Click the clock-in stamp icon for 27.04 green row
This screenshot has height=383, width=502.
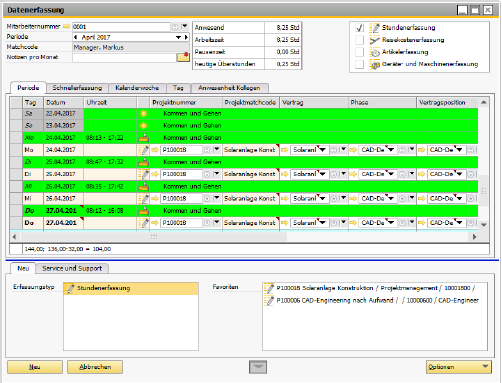[143, 211]
